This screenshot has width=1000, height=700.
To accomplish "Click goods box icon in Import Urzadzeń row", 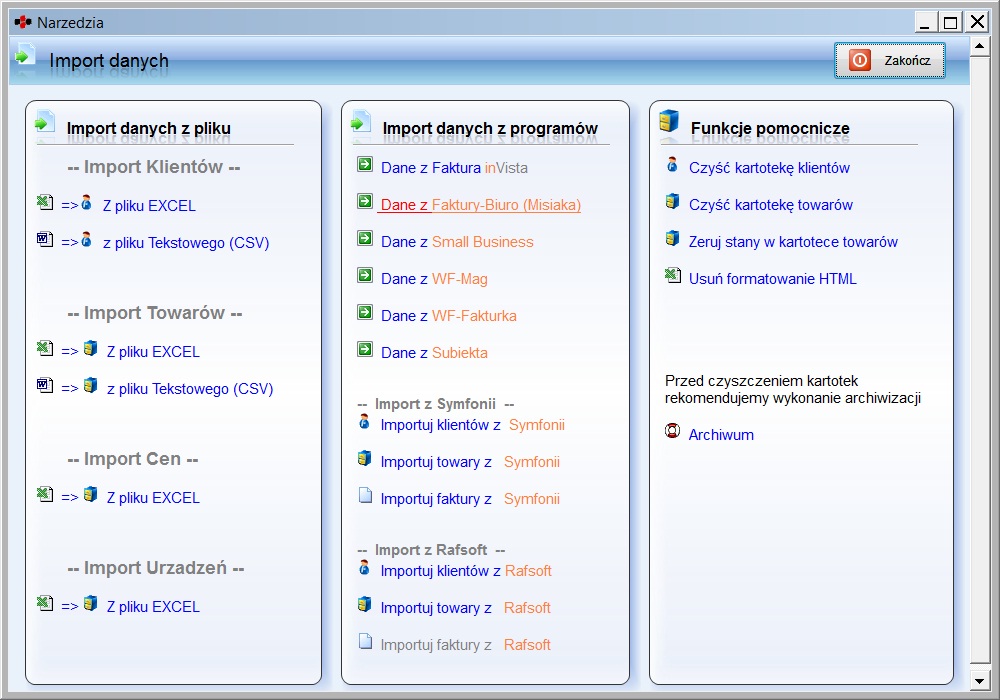I will 91,604.
